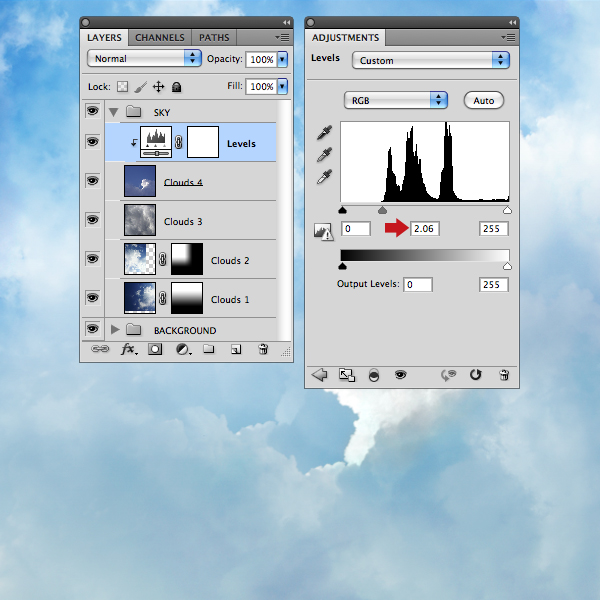Collapse Layers panel double-arrow icon

(286, 23)
